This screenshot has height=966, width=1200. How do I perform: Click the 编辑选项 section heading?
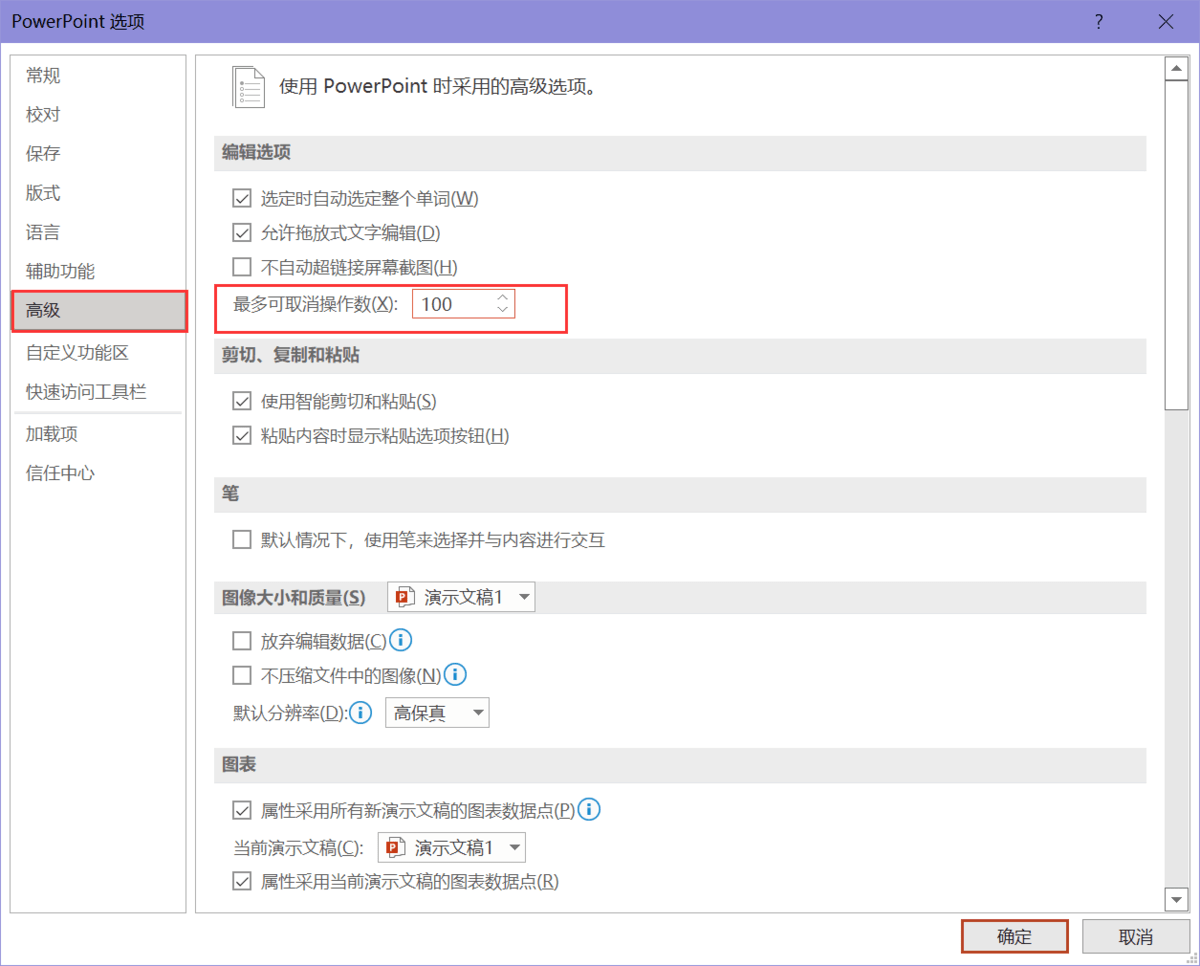(256, 152)
